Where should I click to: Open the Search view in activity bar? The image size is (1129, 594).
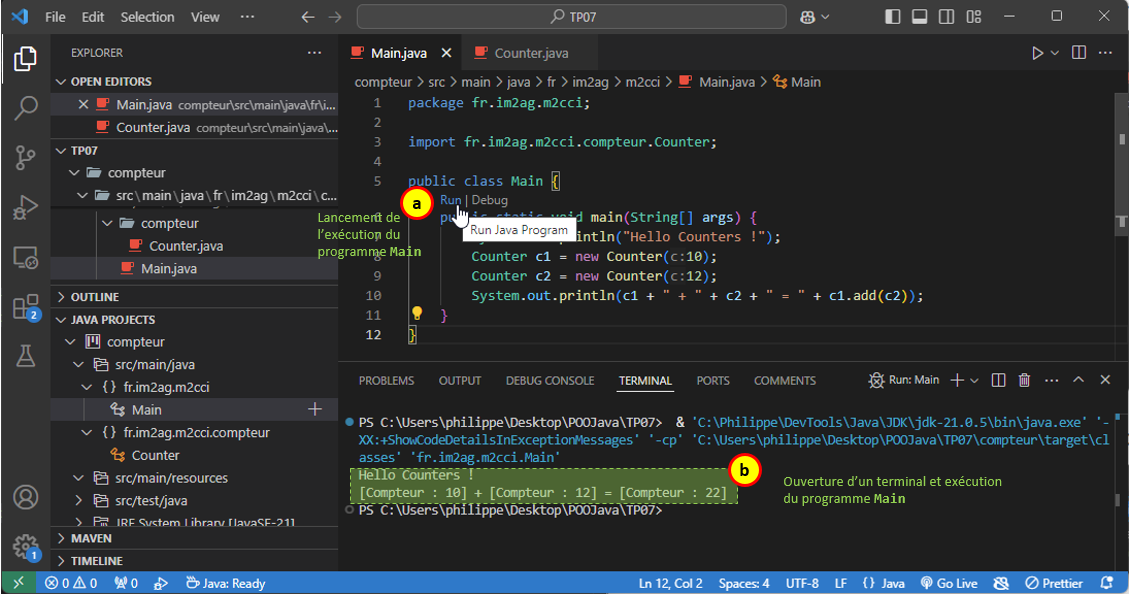(x=26, y=108)
